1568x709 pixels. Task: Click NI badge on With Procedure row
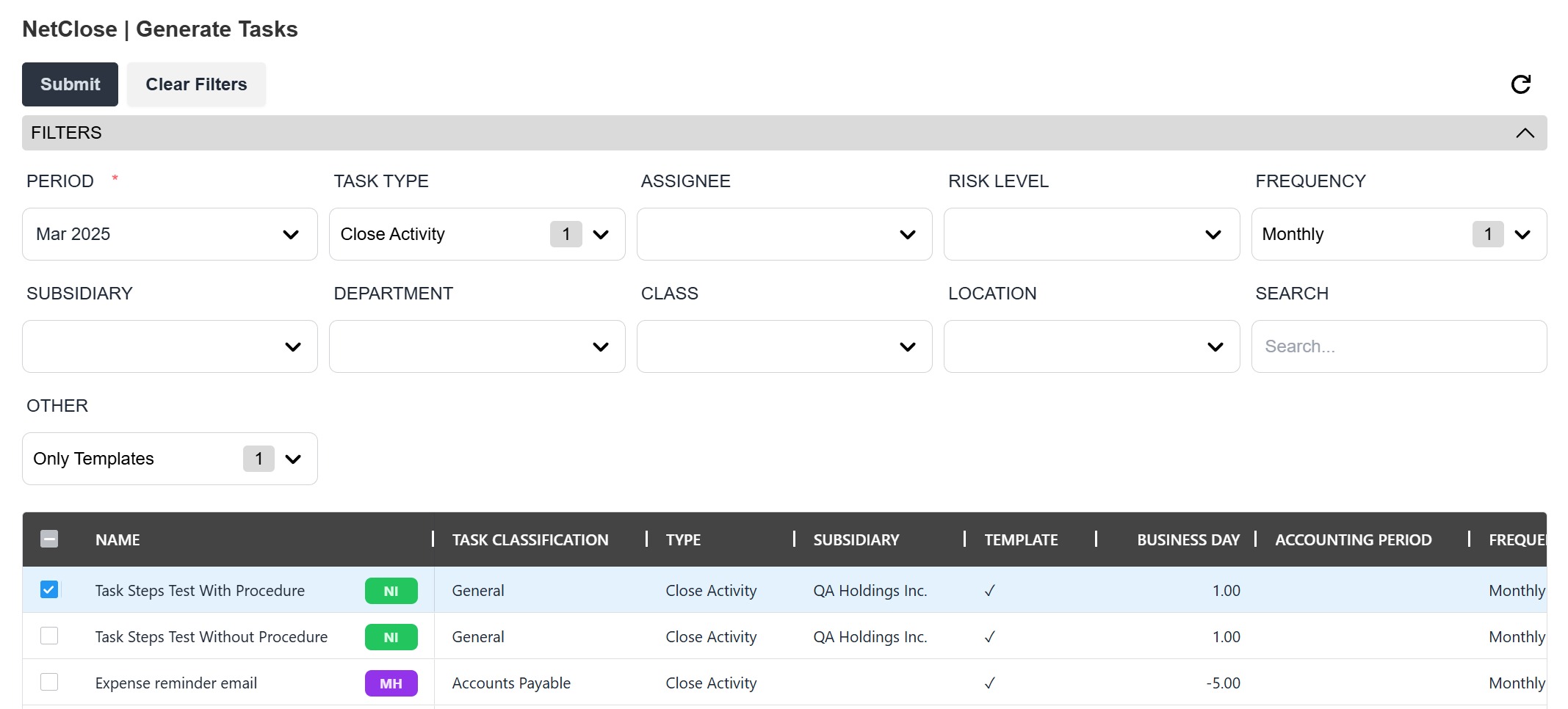[x=391, y=591]
